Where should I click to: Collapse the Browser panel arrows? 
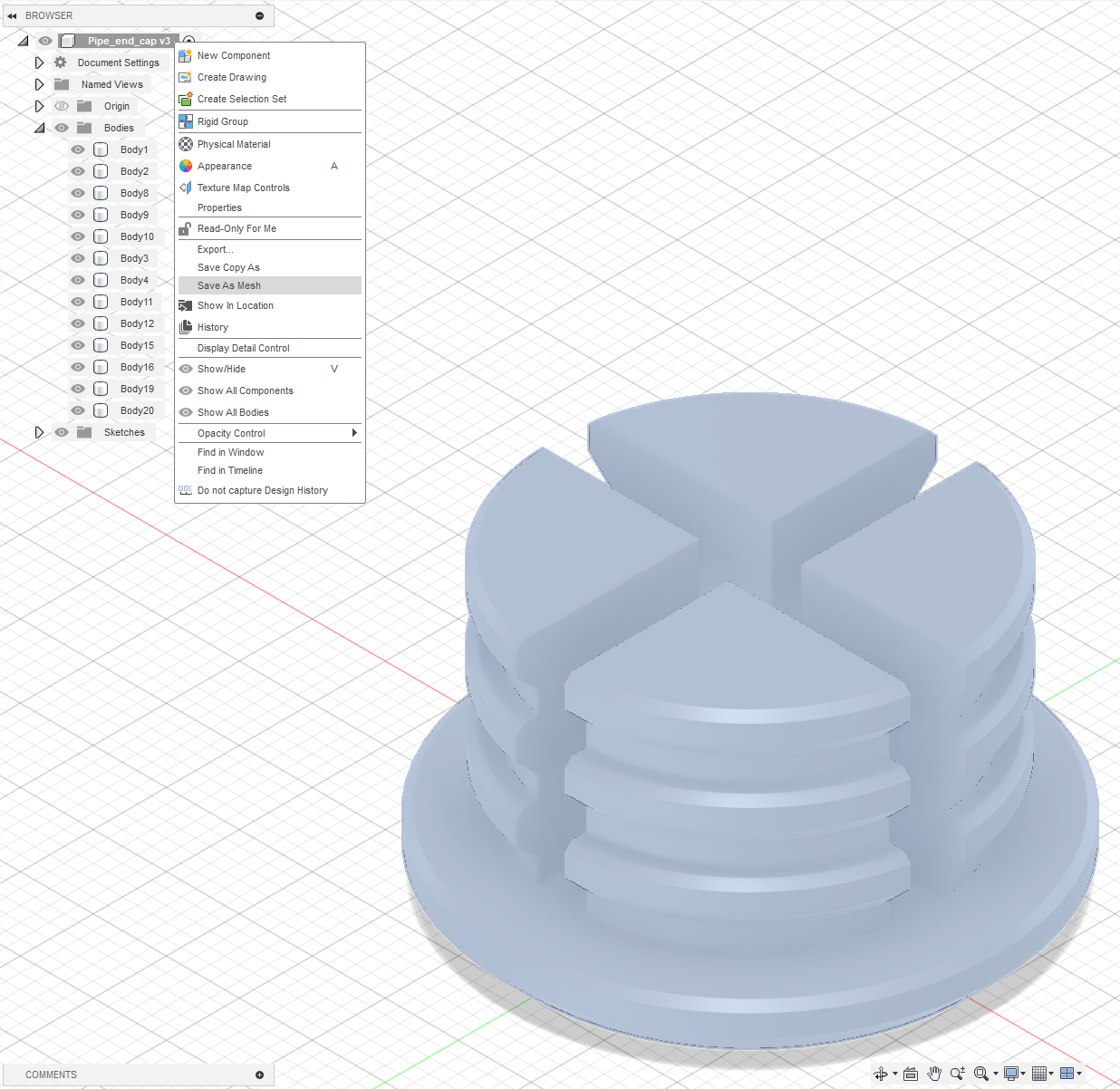12,15
